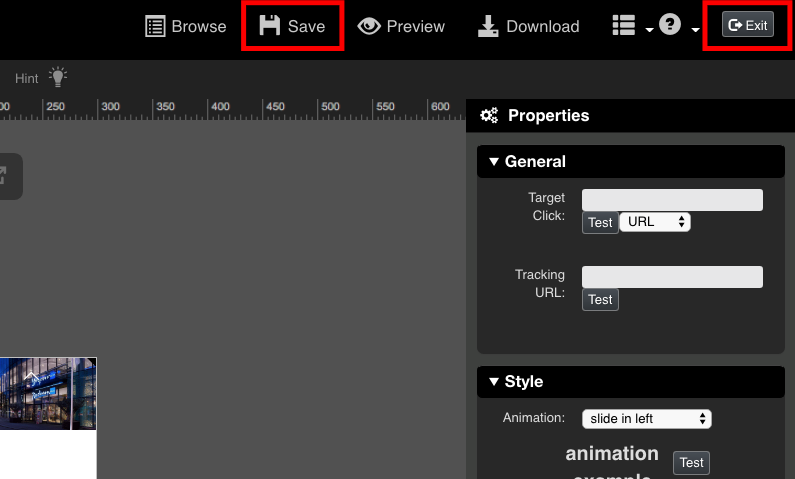Image resolution: width=795 pixels, height=479 pixels.
Task: Click the Save floppy disk icon
Action: tap(270, 26)
